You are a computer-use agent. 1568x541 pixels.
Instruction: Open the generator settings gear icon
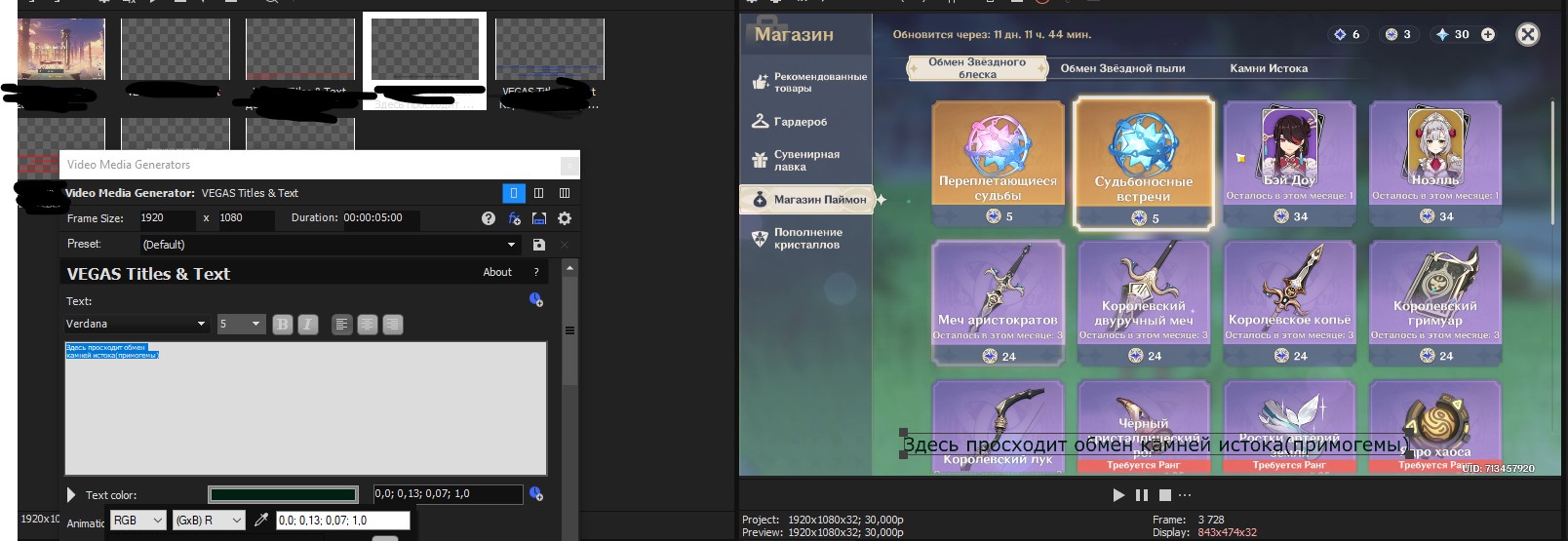tap(564, 218)
